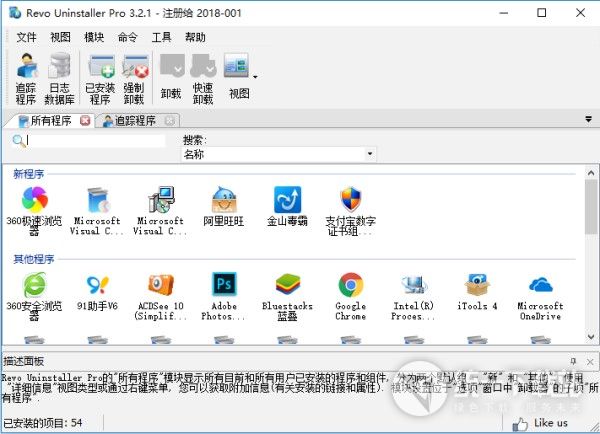Viewport: 600px width, 434px height.
Task: Click the 视图 view toolbar icon
Action: (236, 77)
